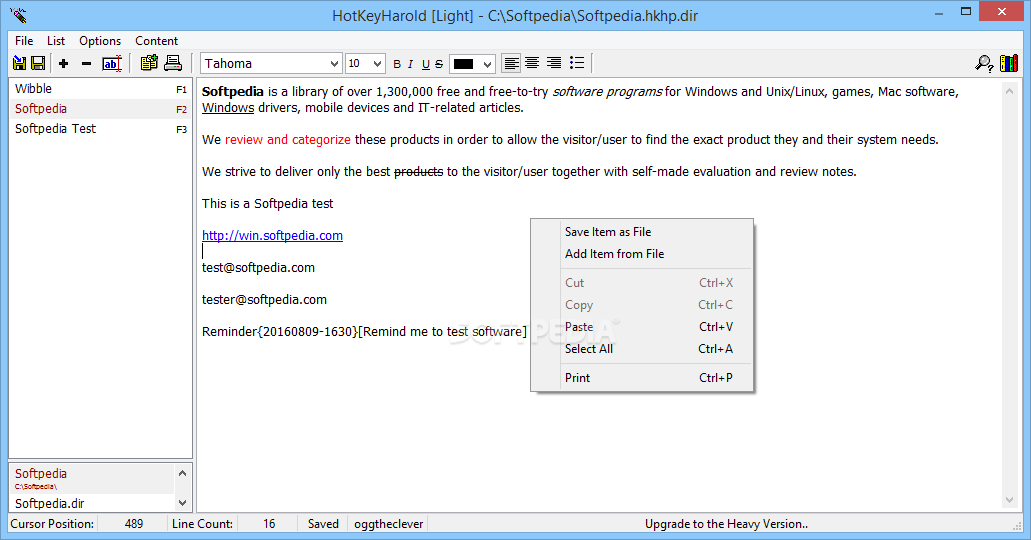Click the black text color swatch
This screenshot has width=1031, height=540.
pyautogui.click(x=464, y=64)
